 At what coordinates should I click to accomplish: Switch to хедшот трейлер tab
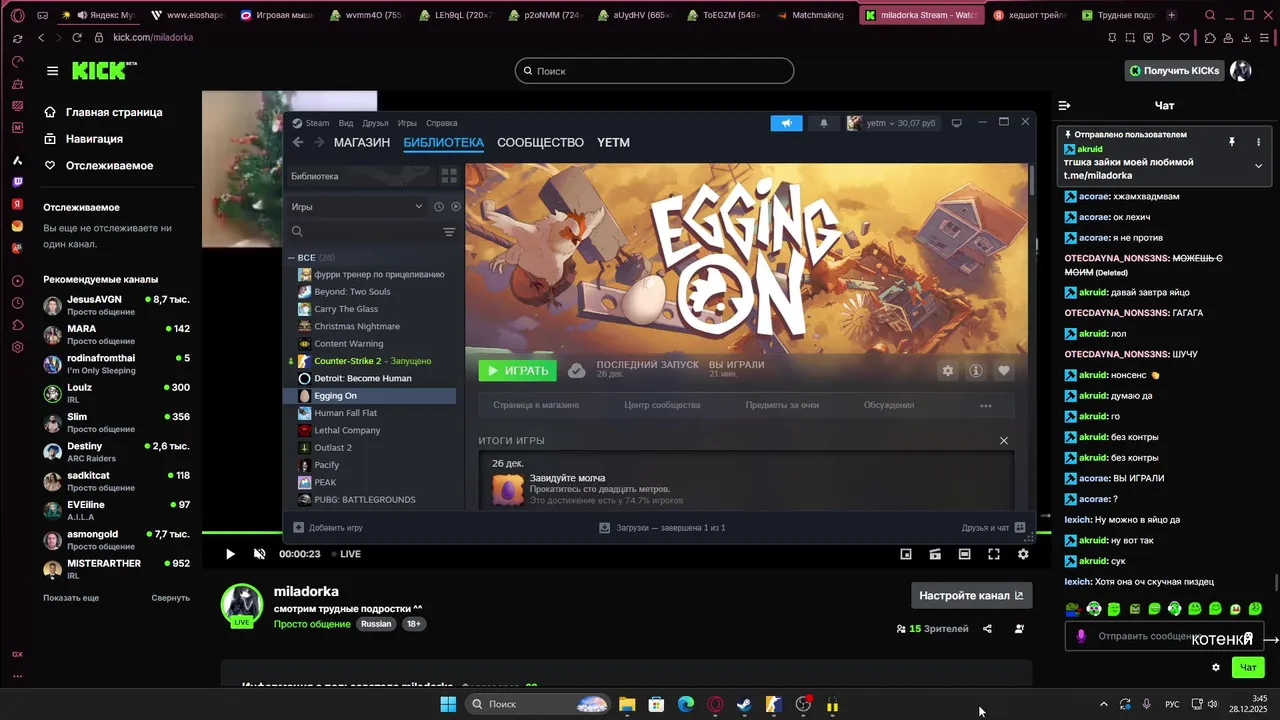pos(1032,15)
